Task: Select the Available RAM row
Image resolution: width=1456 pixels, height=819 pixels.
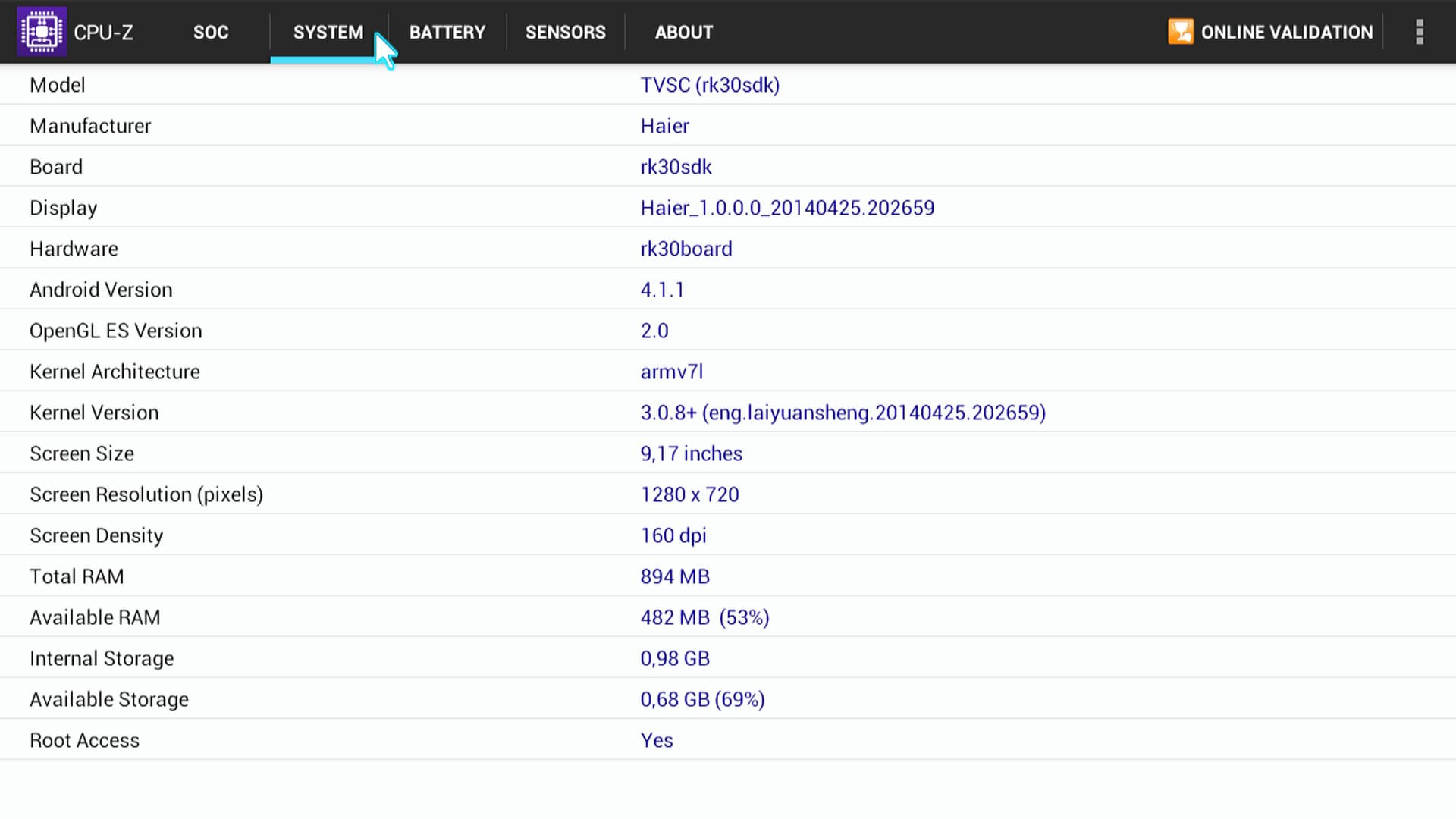Action: coord(95,617)
